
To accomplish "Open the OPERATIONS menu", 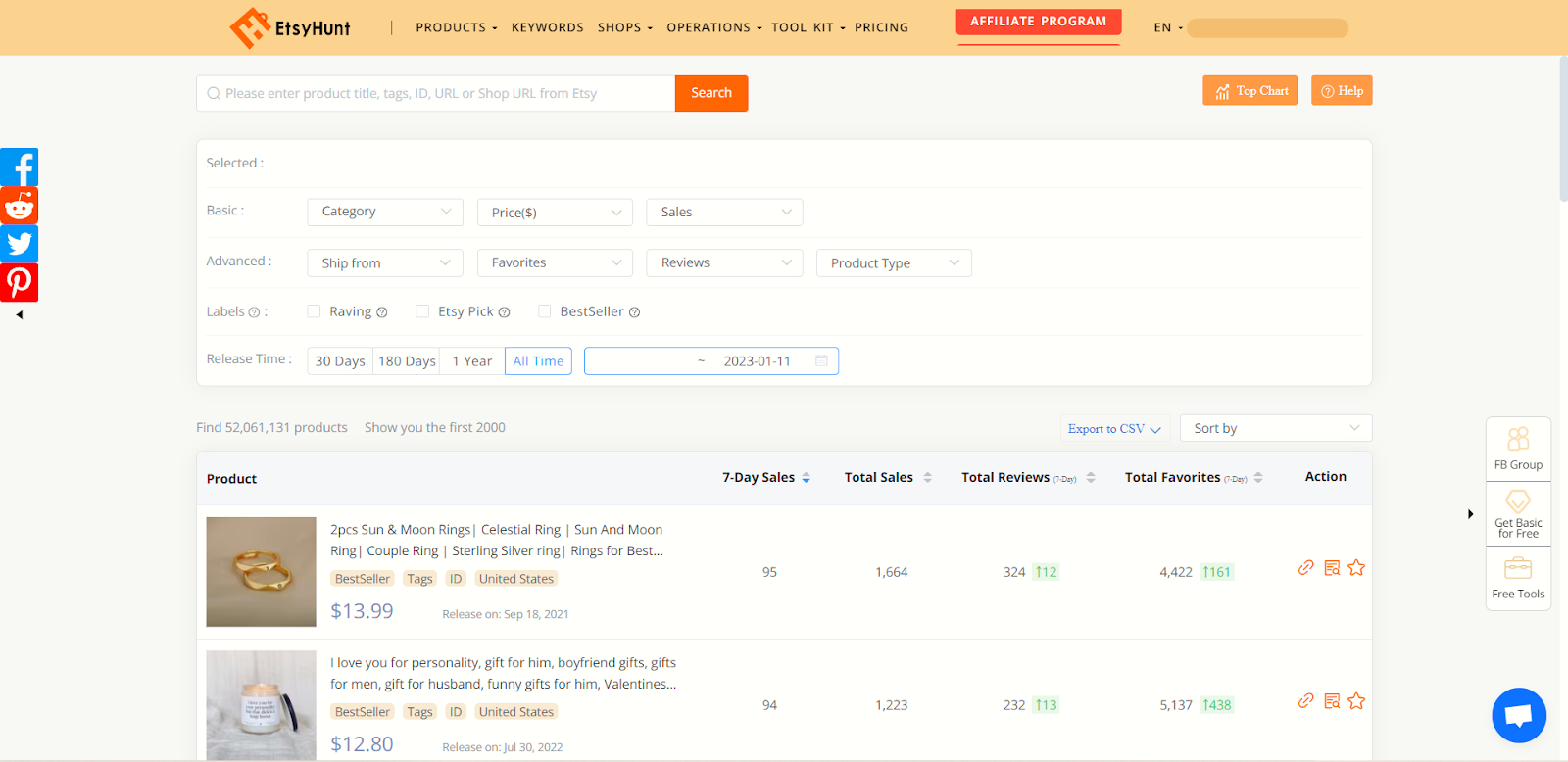I will pos(714,27).
